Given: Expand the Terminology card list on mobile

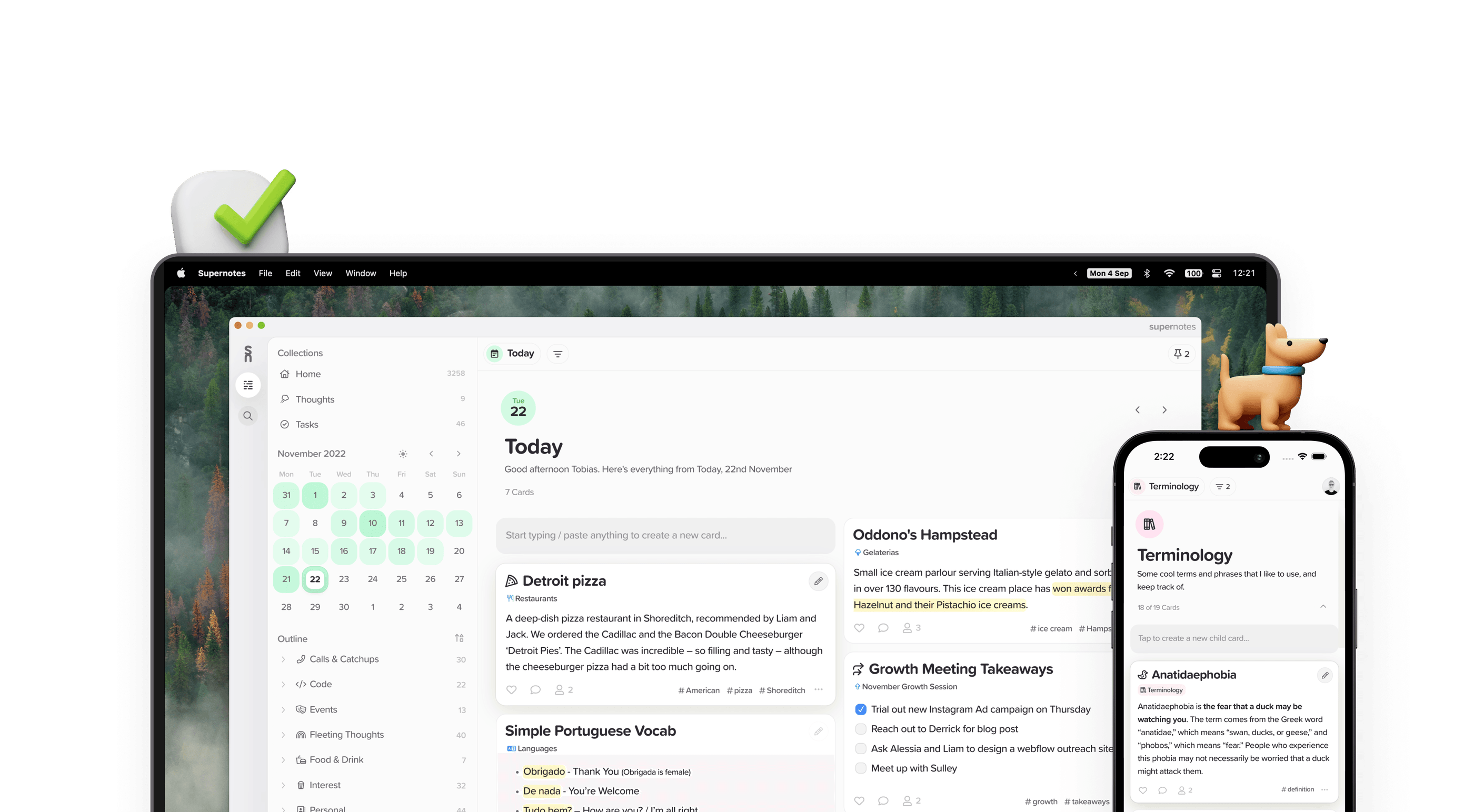Looking at the screenshot, I should 1324,607.
